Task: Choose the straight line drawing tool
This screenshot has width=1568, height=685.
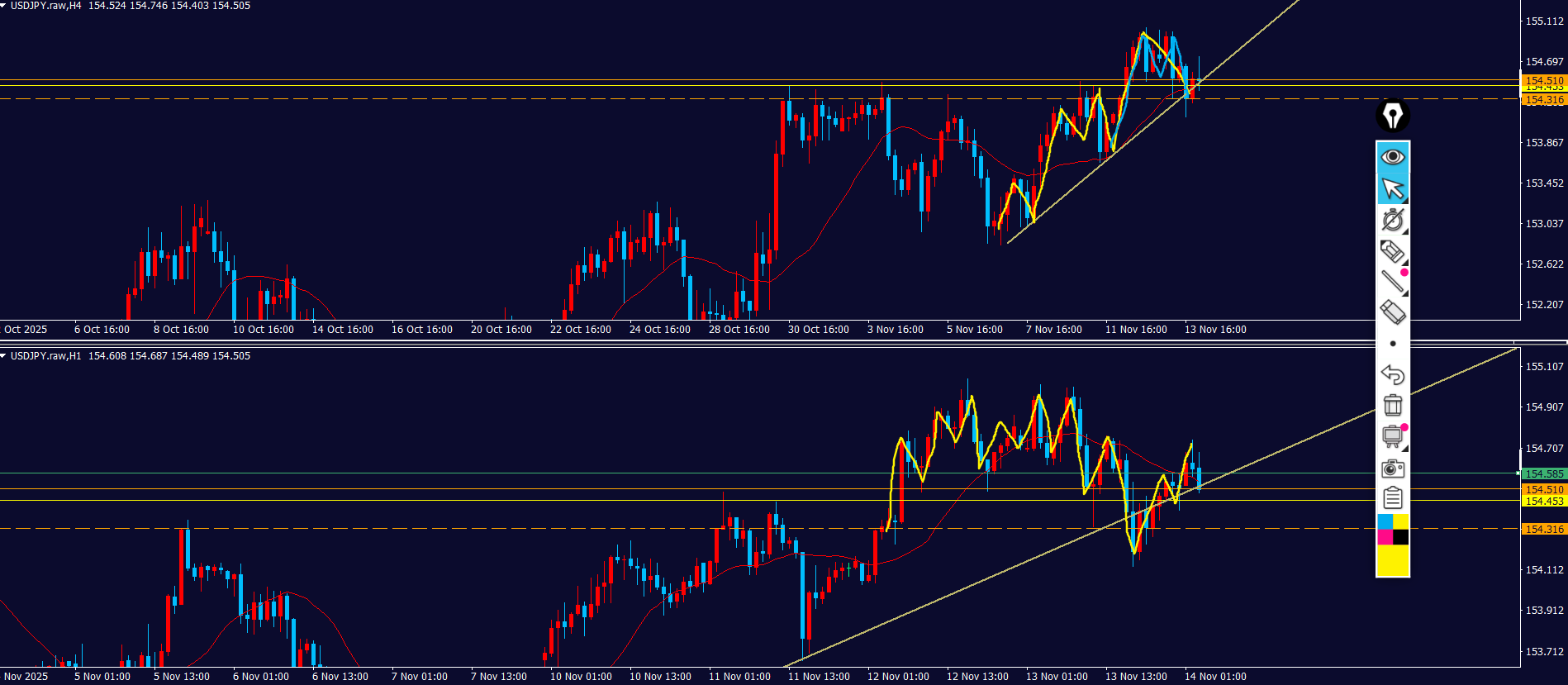Action: [x=1393, y=282]
